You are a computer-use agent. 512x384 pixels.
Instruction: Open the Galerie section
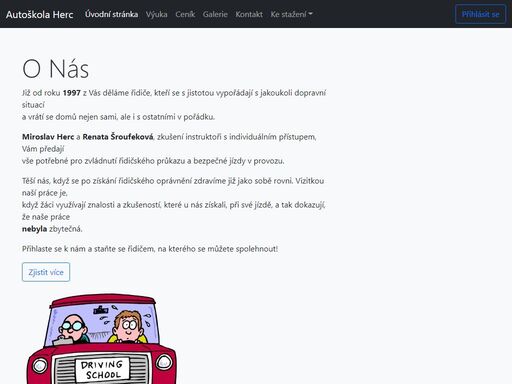[215, 14]
